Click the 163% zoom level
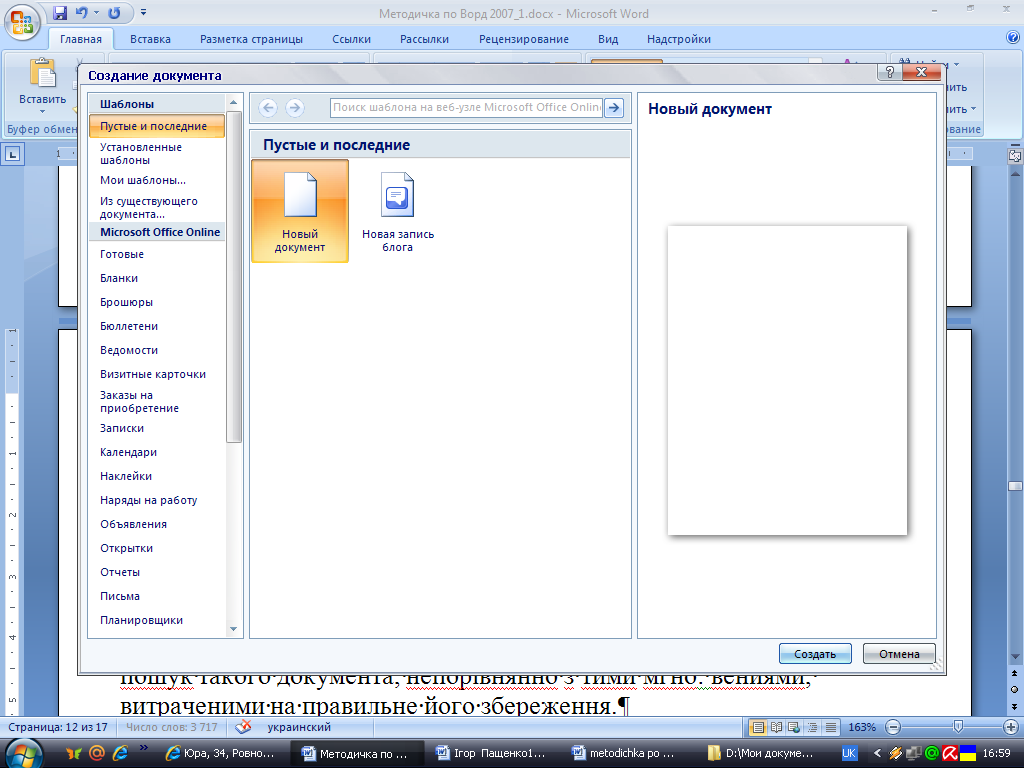1024x768 pixels. point(862,727)
